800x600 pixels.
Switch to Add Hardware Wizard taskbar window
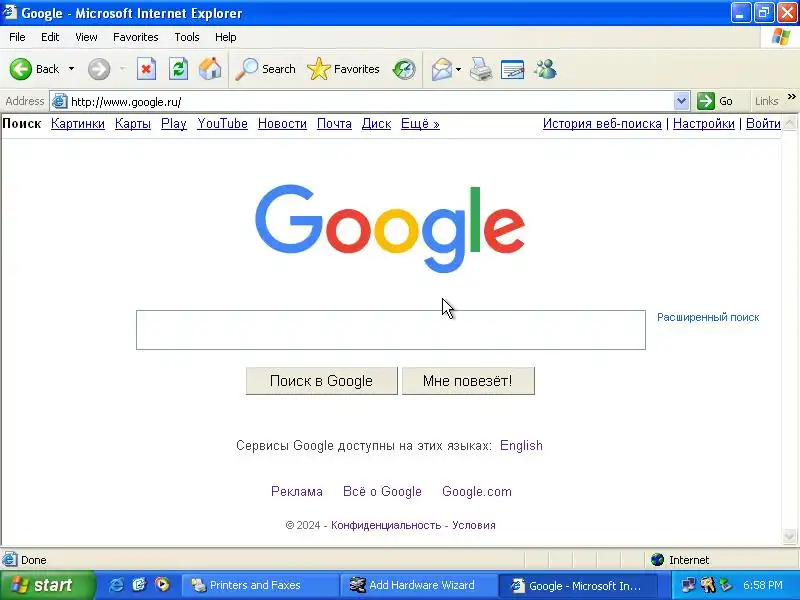(x=418, y=585)
